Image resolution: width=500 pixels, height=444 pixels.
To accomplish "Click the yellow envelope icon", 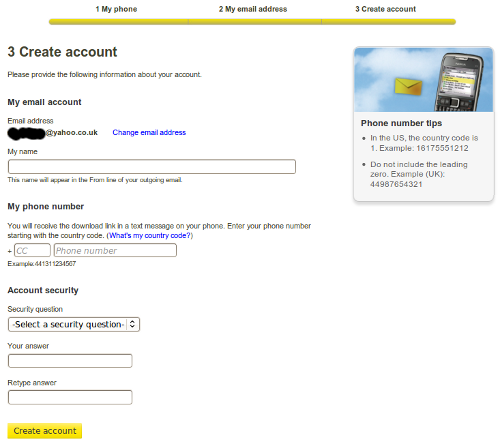I will click(408, 87).
